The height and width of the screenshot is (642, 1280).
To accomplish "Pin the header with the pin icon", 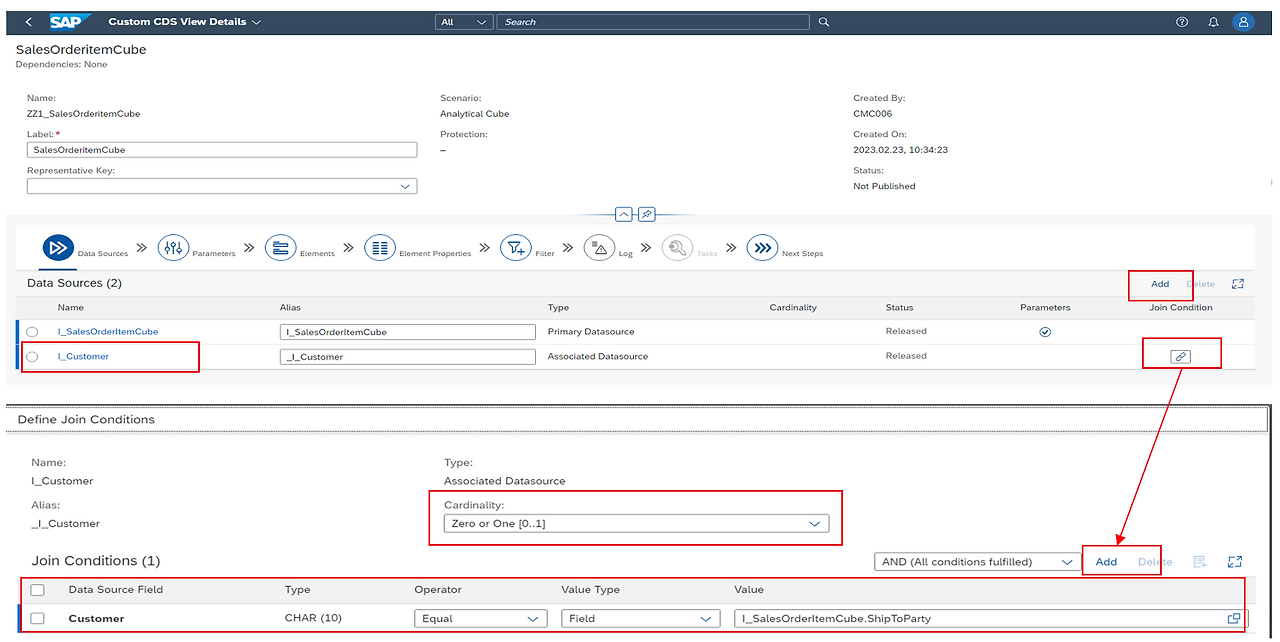I will [x=646, y=214].
